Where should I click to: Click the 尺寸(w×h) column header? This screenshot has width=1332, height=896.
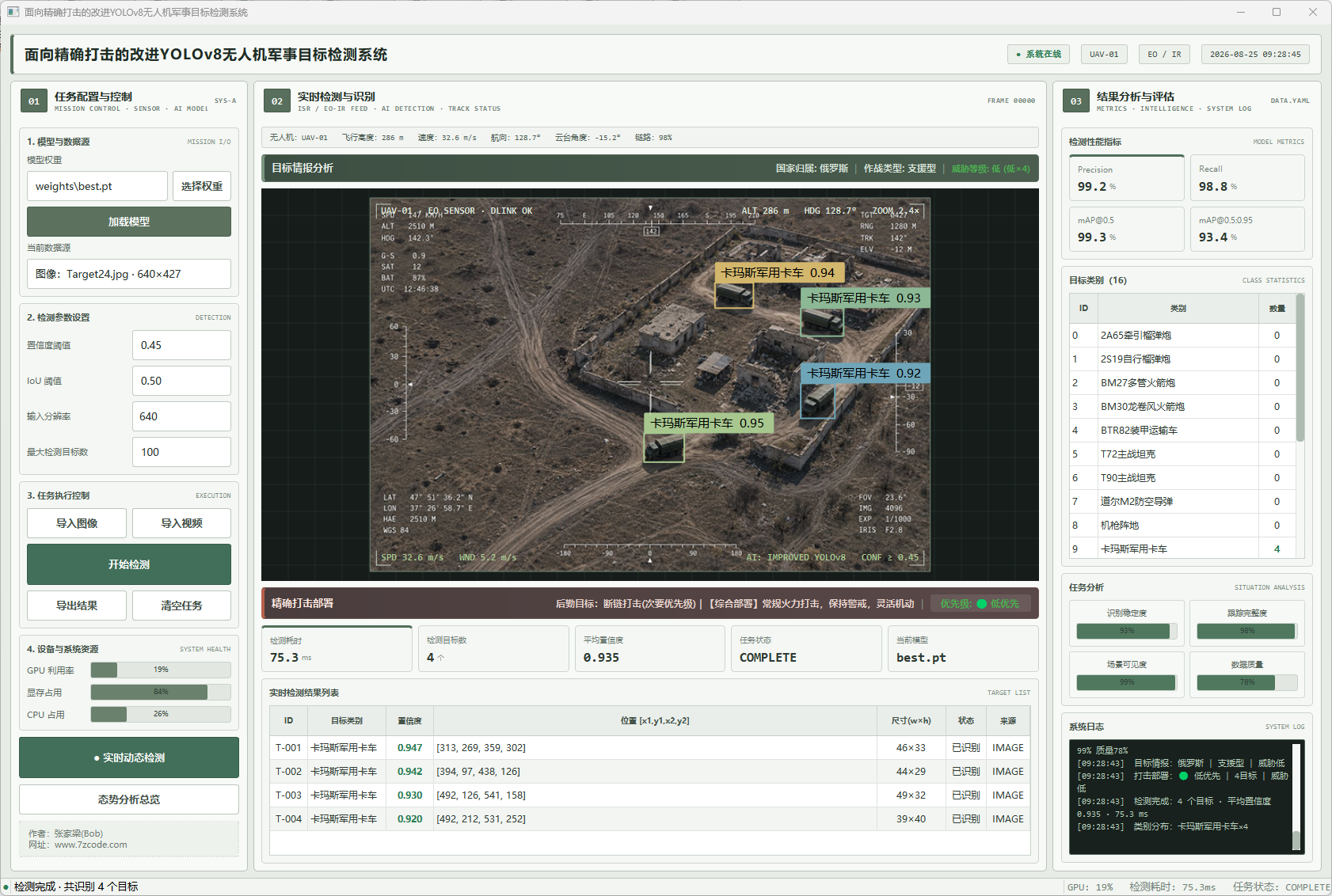[911, 721]
